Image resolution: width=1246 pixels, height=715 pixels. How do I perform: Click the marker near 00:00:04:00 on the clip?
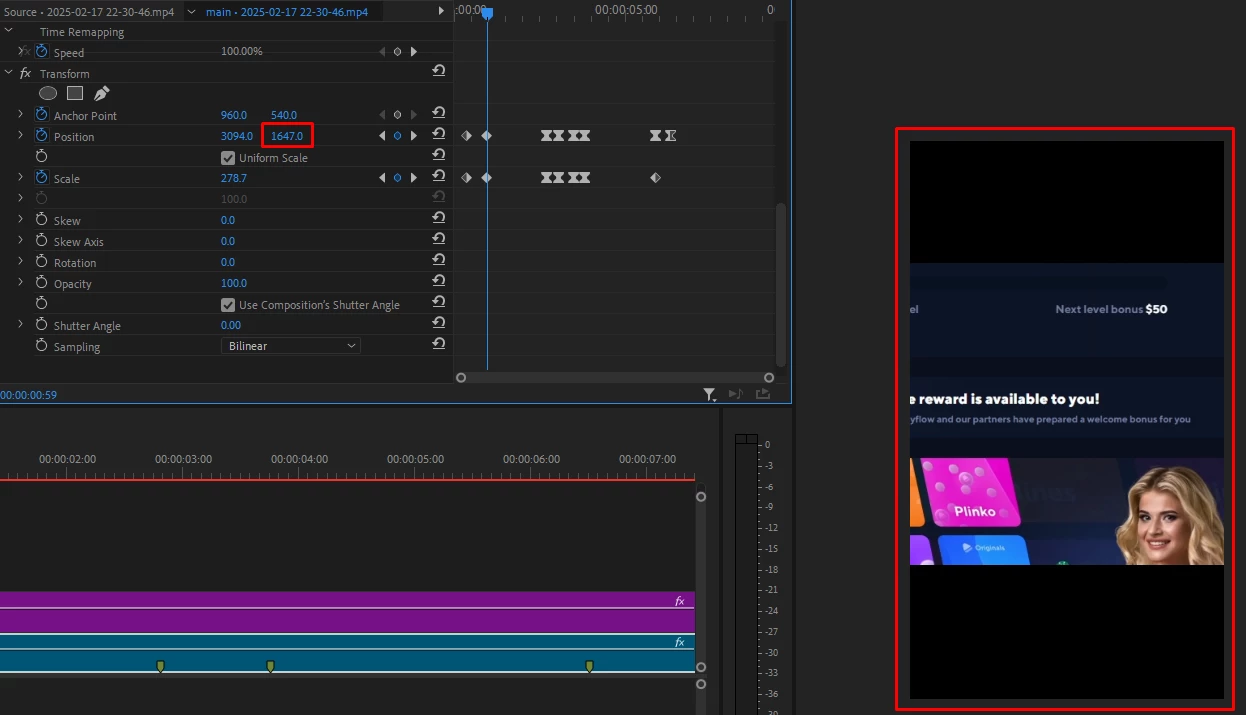[x=270, y=666]
